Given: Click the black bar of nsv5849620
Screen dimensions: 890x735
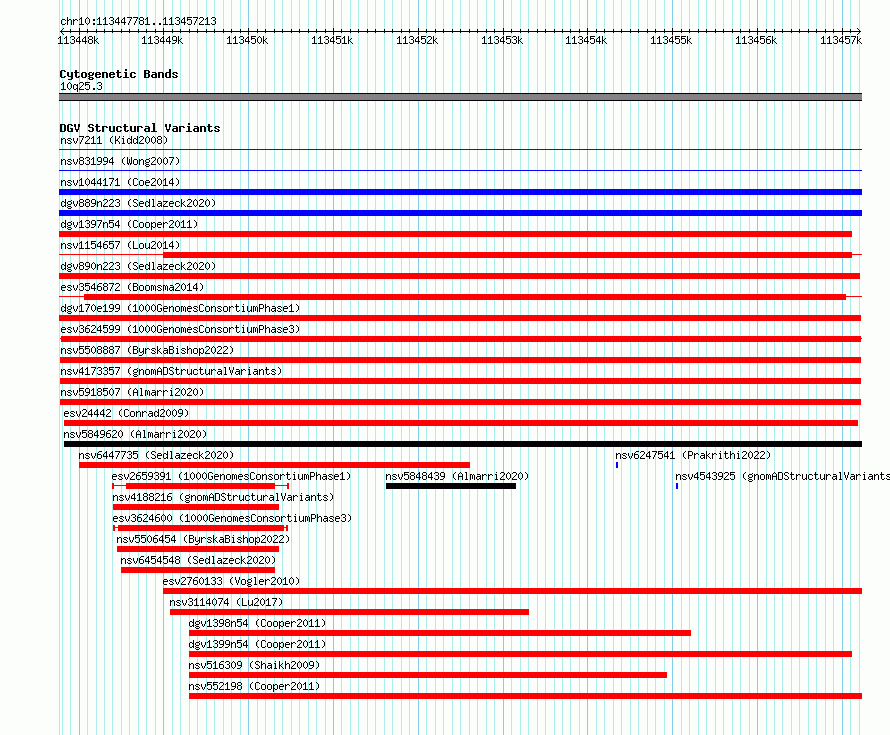Looking at the screenshot, I should pos(463,444).
